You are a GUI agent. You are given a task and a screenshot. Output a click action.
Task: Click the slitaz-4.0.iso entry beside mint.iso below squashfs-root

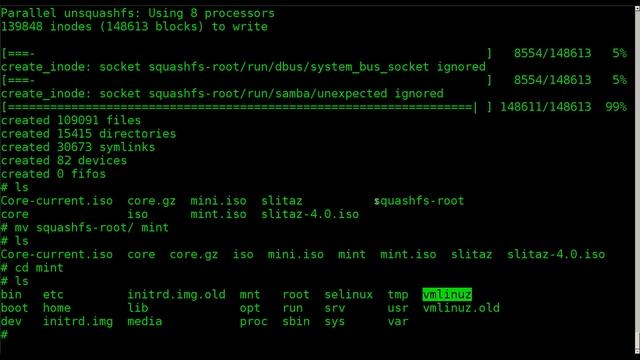pyautogui.click(x=310, y=214)
